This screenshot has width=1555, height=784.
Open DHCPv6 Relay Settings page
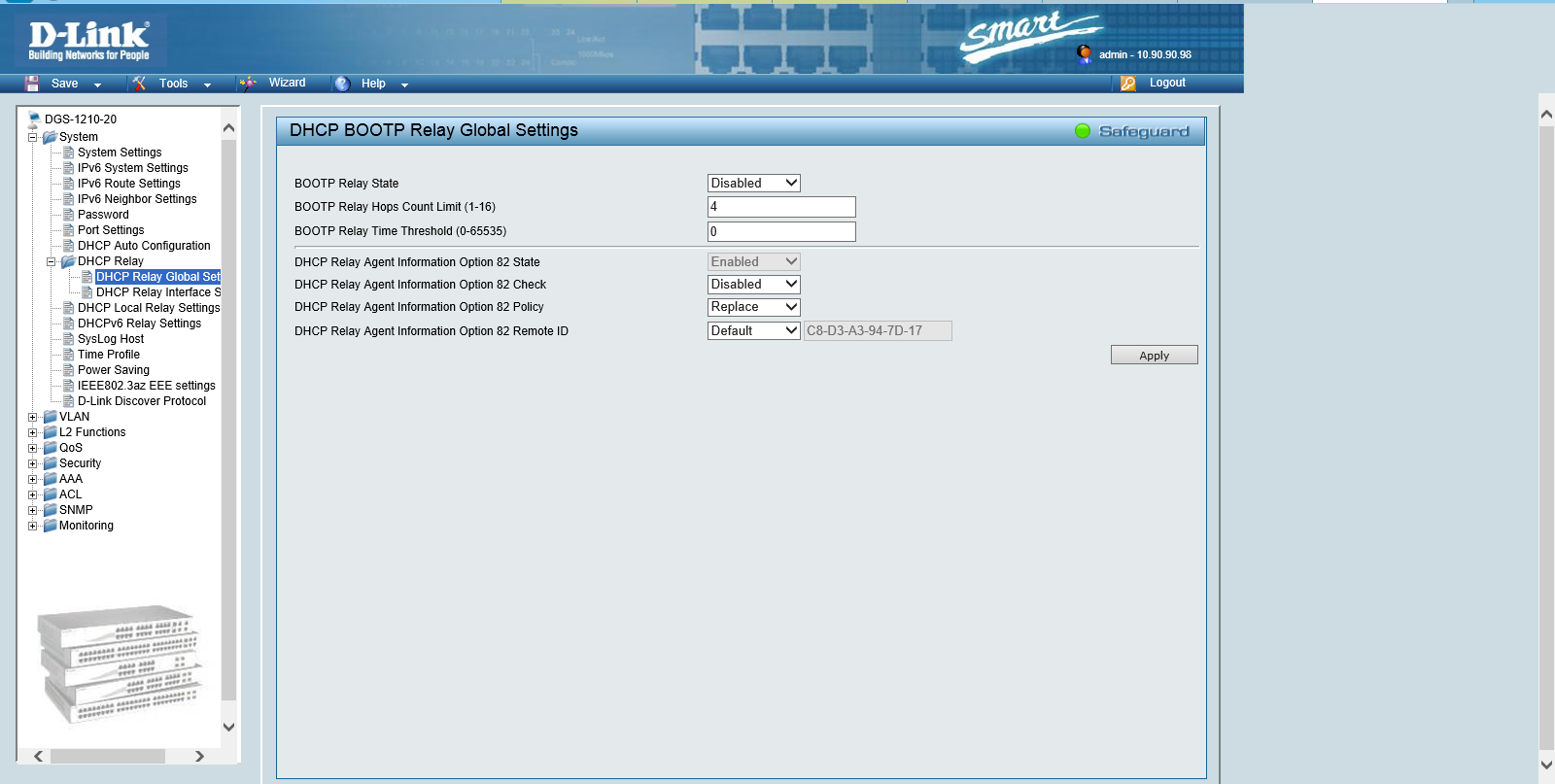[x=140, y=324]
